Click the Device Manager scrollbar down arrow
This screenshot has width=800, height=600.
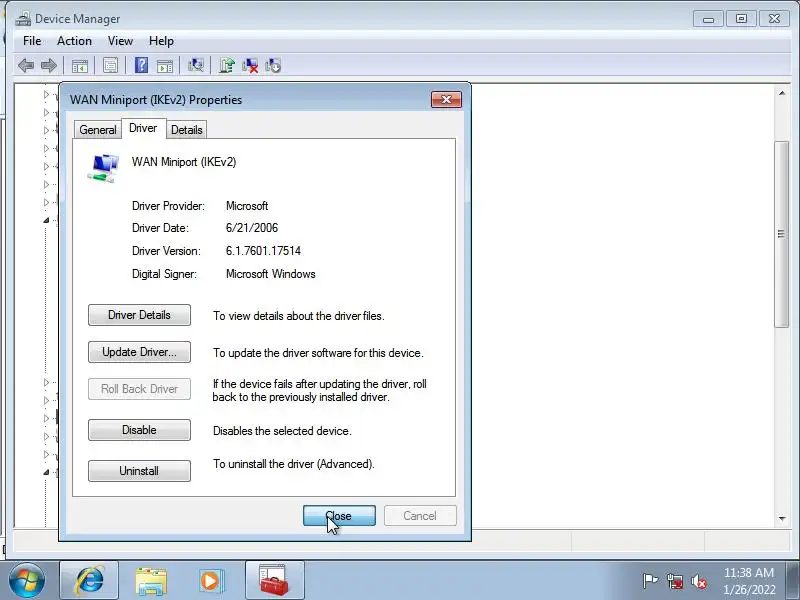pos(782,518)
